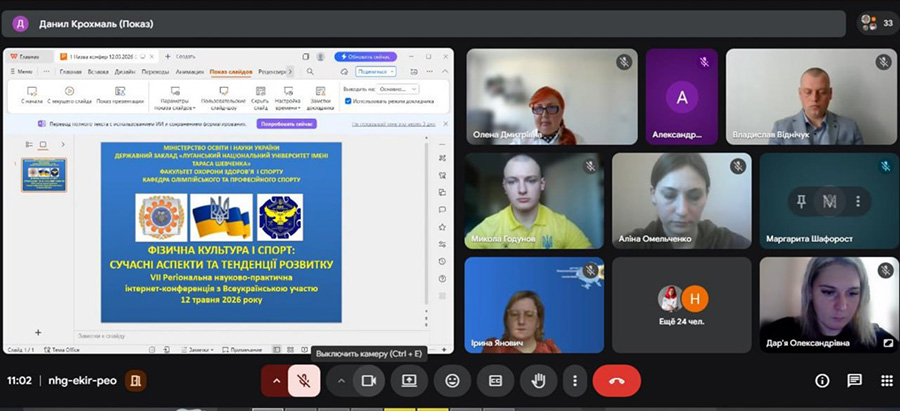Click the star icon in right sidebar

click(442, 227)
